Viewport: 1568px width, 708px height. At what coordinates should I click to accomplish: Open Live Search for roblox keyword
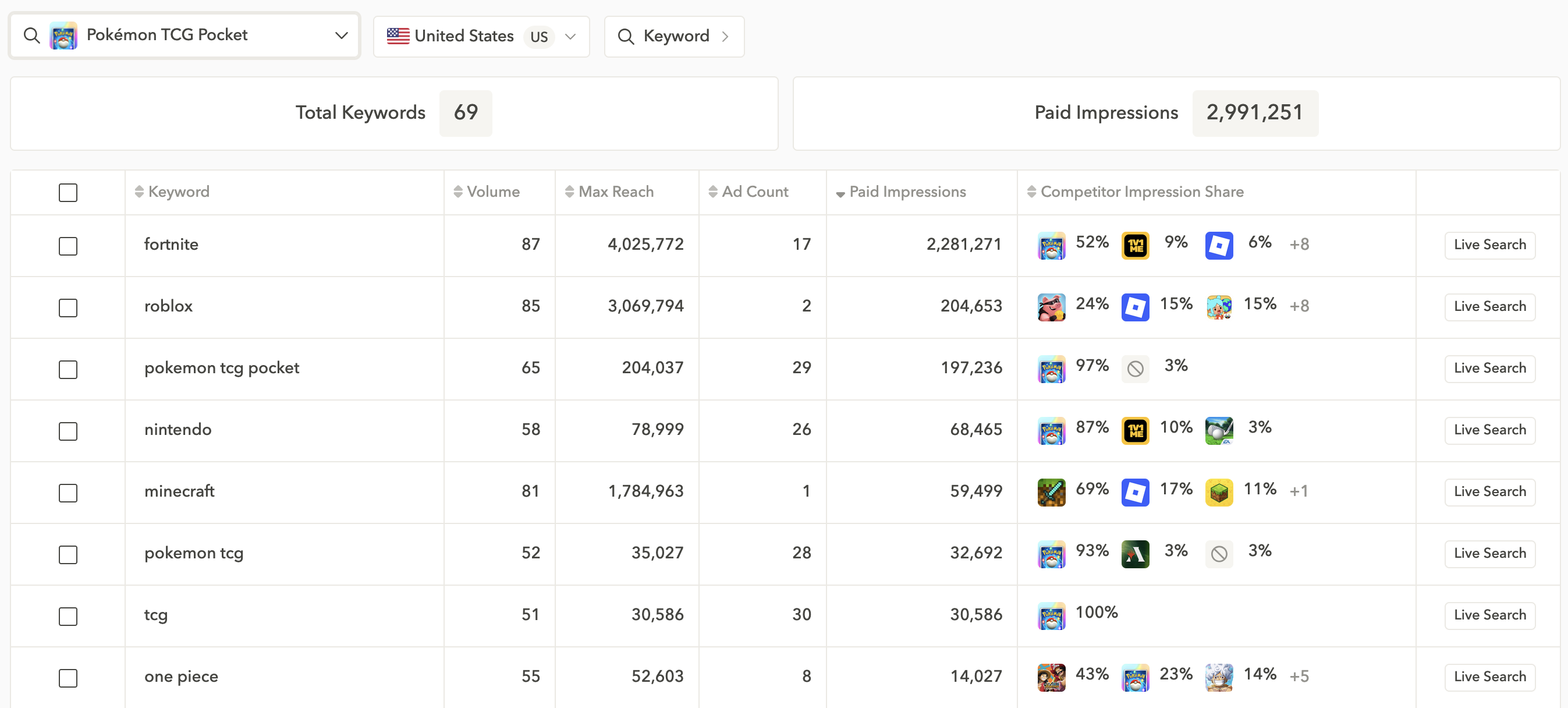[x=1489, y=306]
